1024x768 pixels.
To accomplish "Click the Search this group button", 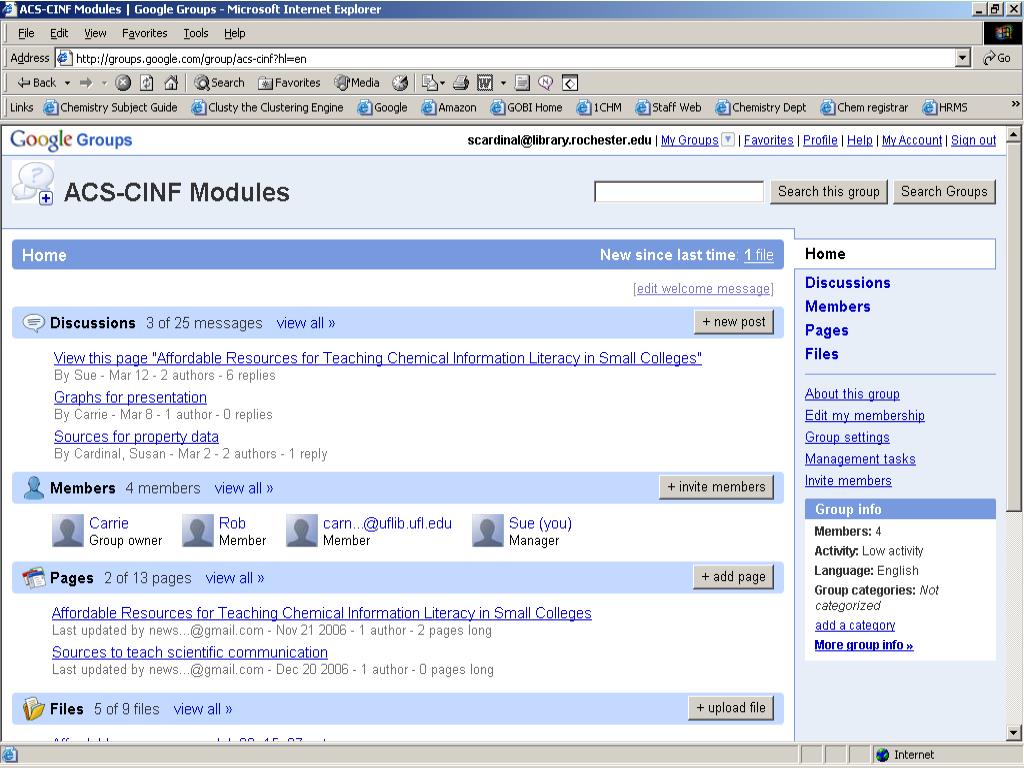I will (829, 191).
